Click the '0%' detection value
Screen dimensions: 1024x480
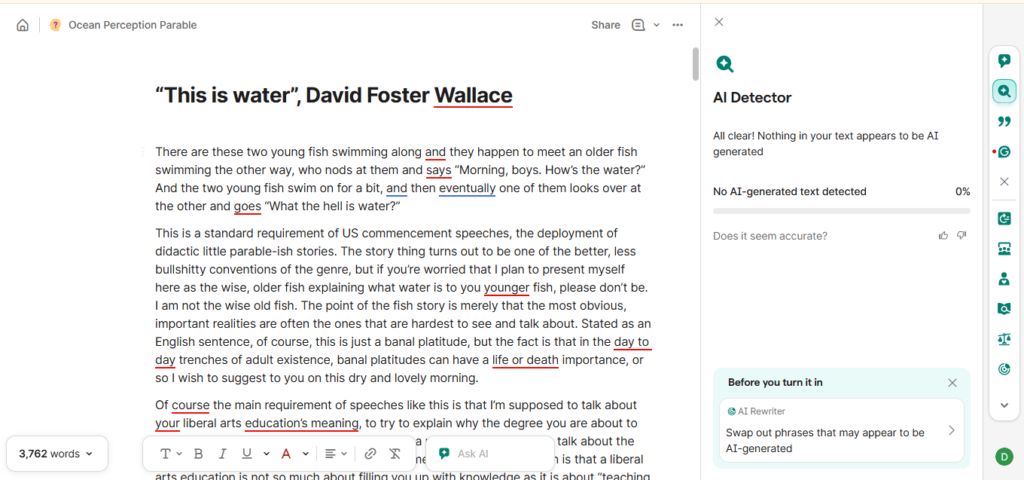coord(962,191)
